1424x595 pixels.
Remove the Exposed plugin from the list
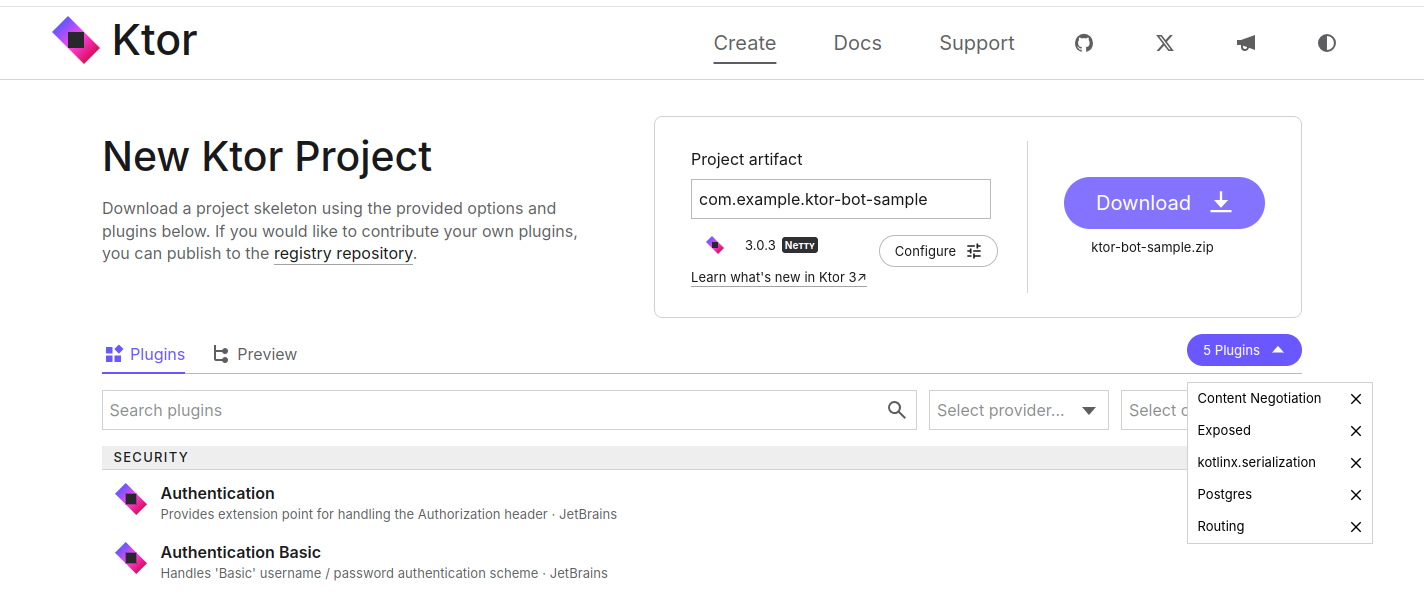point(1356,431)
